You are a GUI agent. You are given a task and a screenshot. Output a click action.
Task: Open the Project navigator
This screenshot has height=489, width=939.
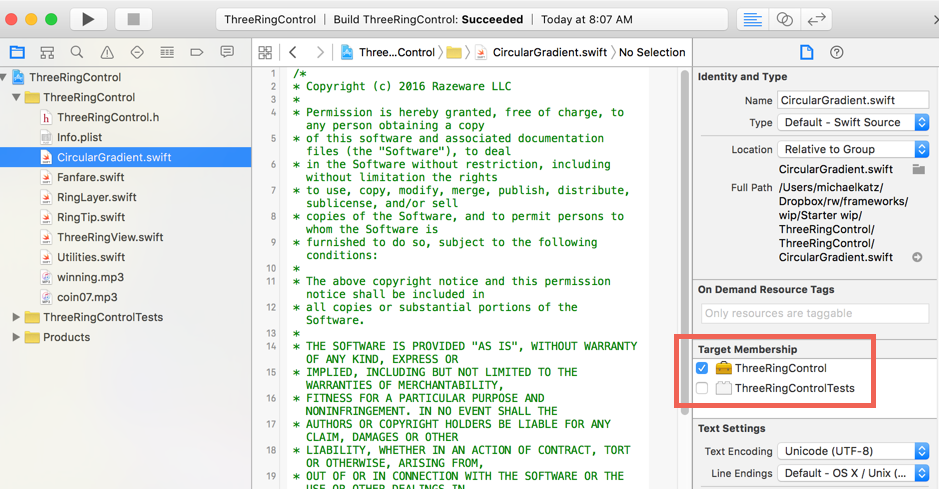[17, 52]
